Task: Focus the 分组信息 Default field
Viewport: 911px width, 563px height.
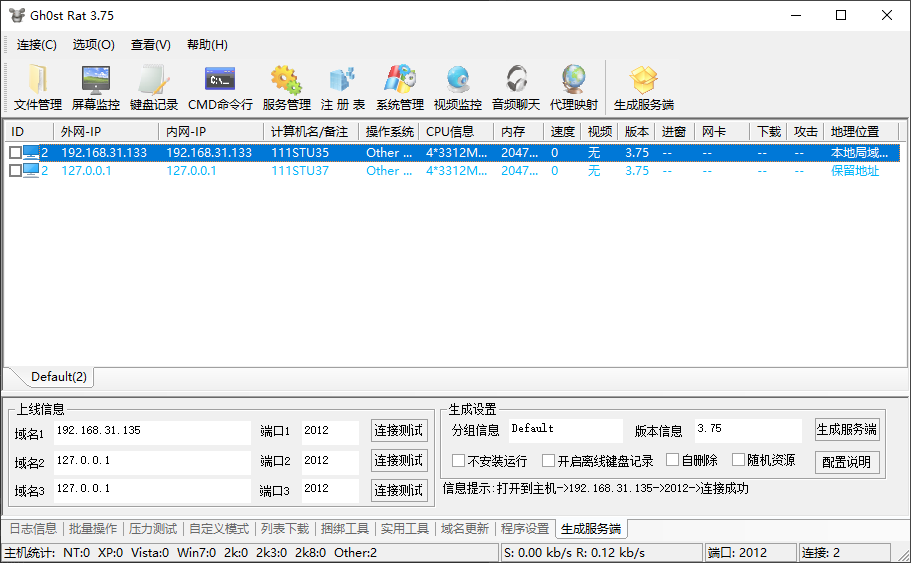Action: 565,431
